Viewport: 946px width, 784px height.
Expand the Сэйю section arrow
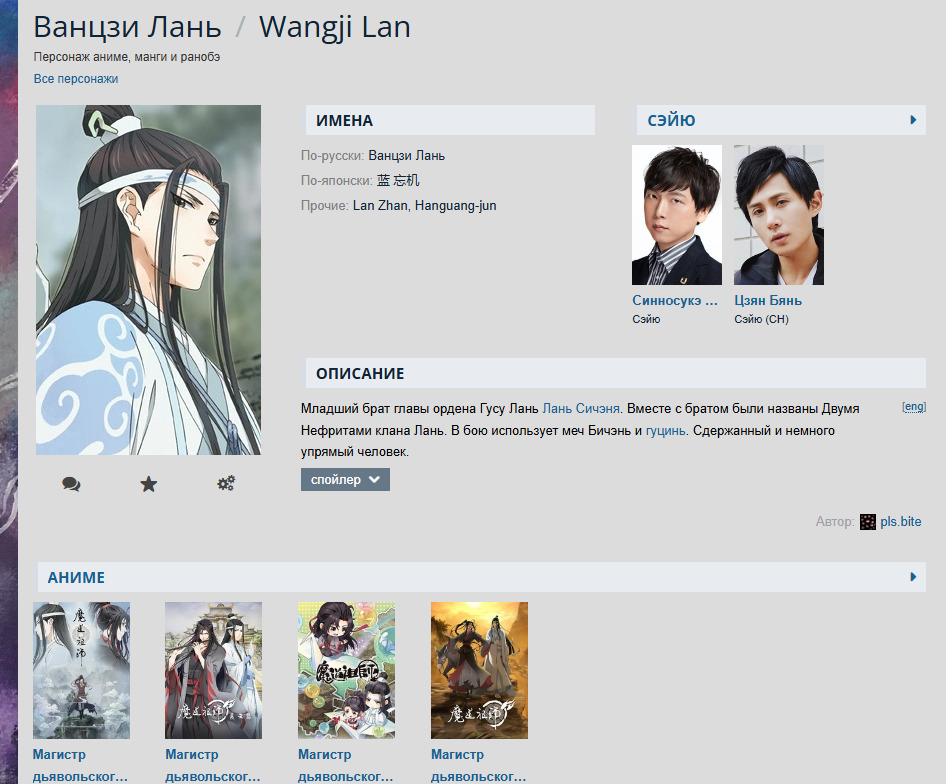click(x=913, y=120)
